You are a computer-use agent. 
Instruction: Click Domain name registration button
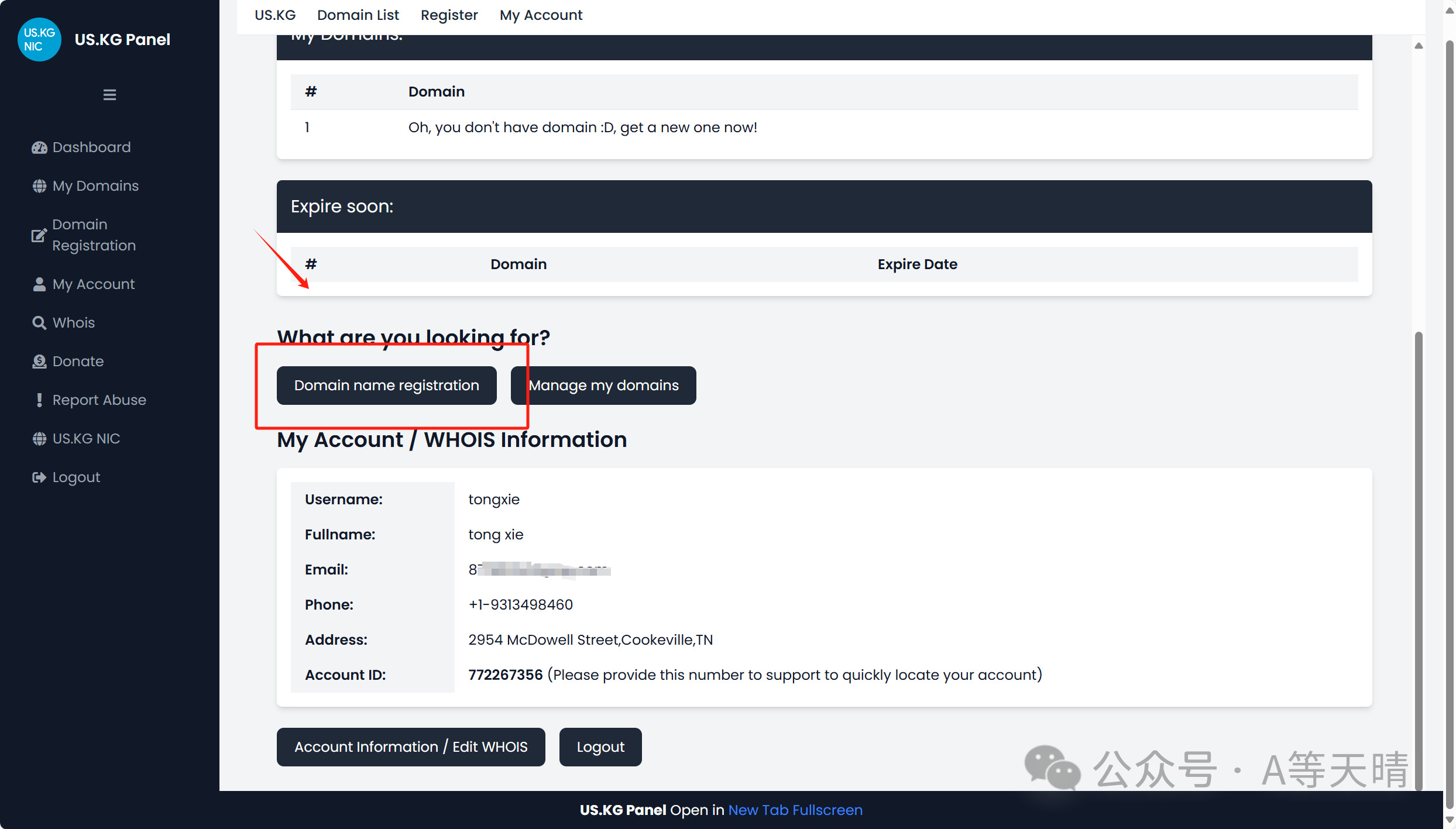386,385
